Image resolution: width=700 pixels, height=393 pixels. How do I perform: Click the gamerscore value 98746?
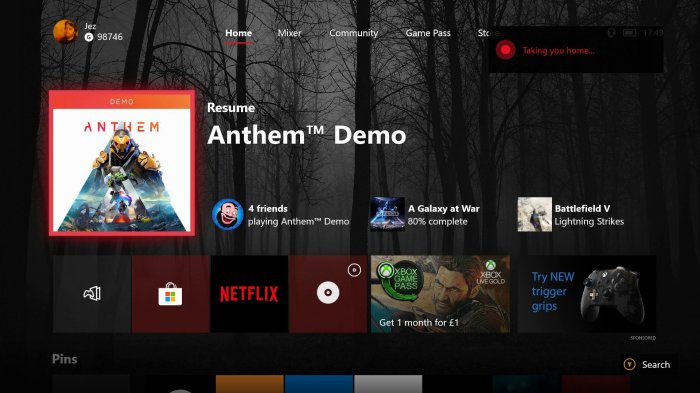(x=110, y=37)
